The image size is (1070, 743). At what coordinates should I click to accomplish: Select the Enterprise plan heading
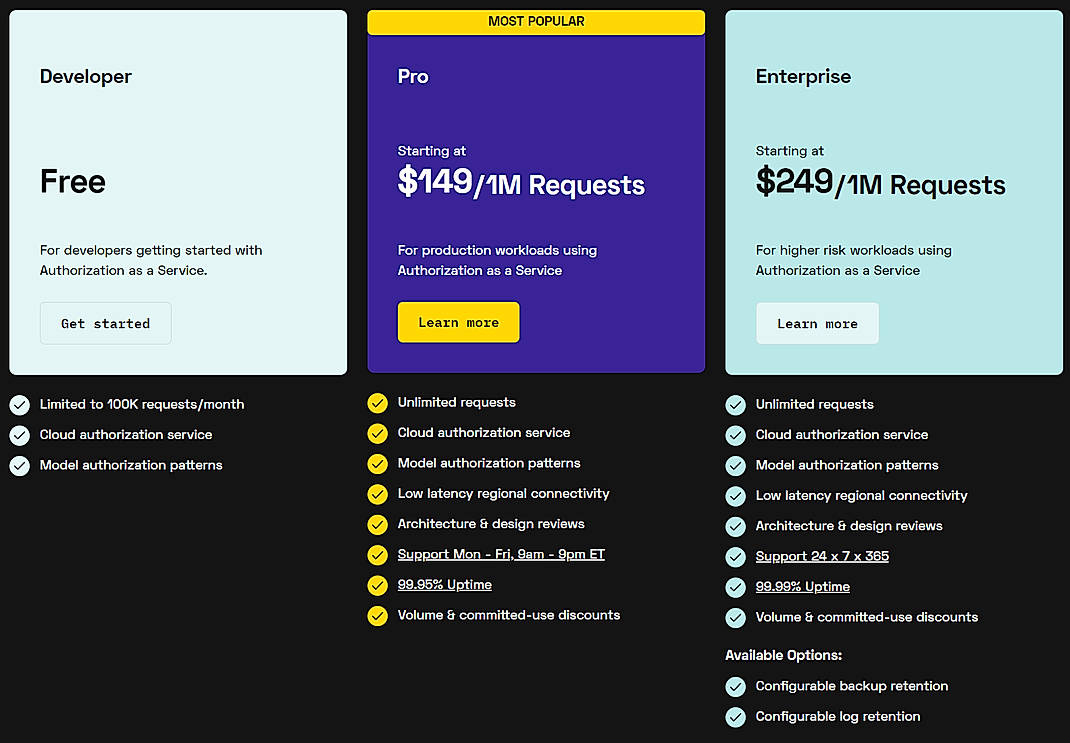click(x=802, y=76)
